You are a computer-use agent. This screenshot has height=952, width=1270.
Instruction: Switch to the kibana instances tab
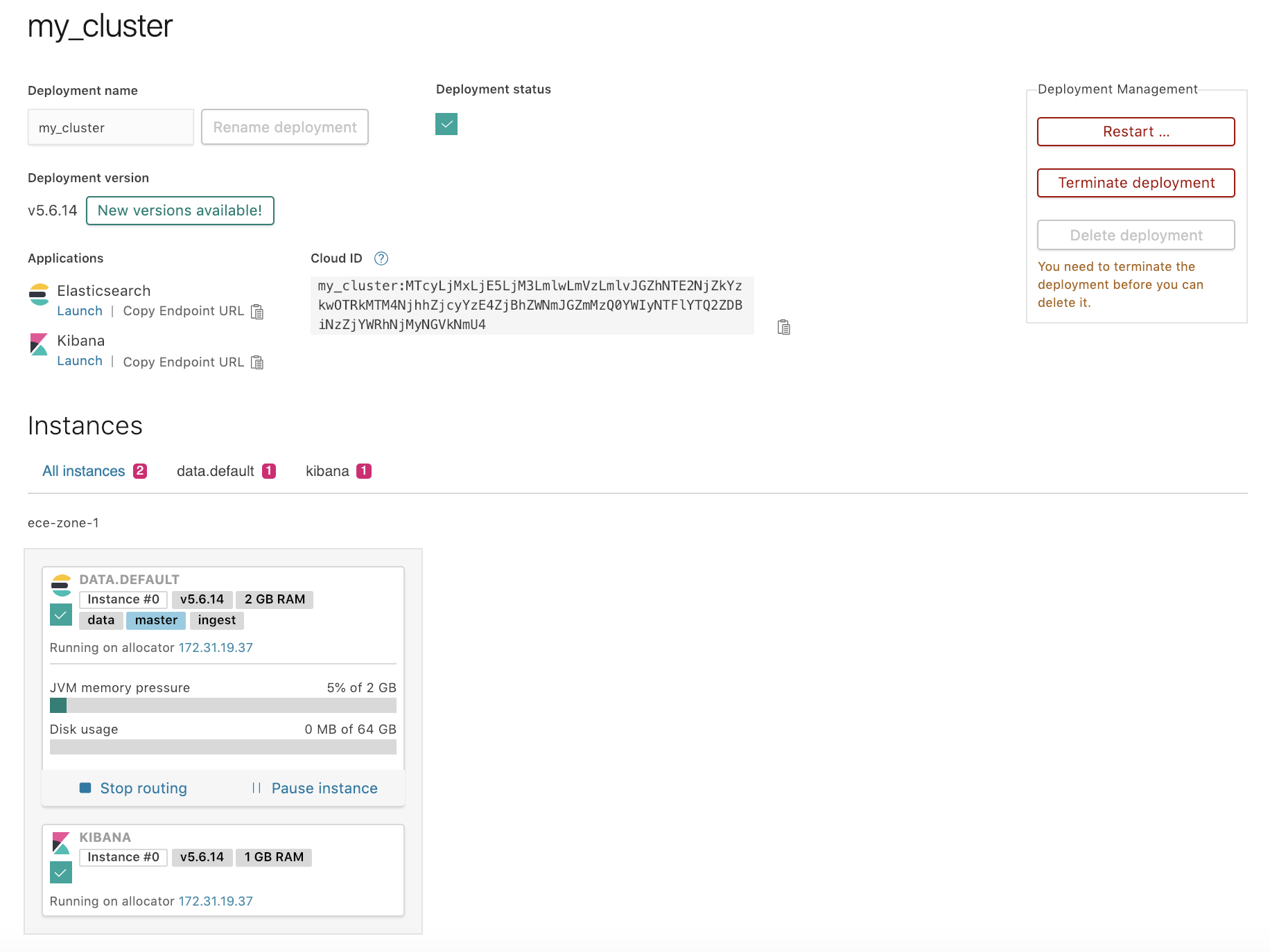pyautogui.click(x=338, y=471)
